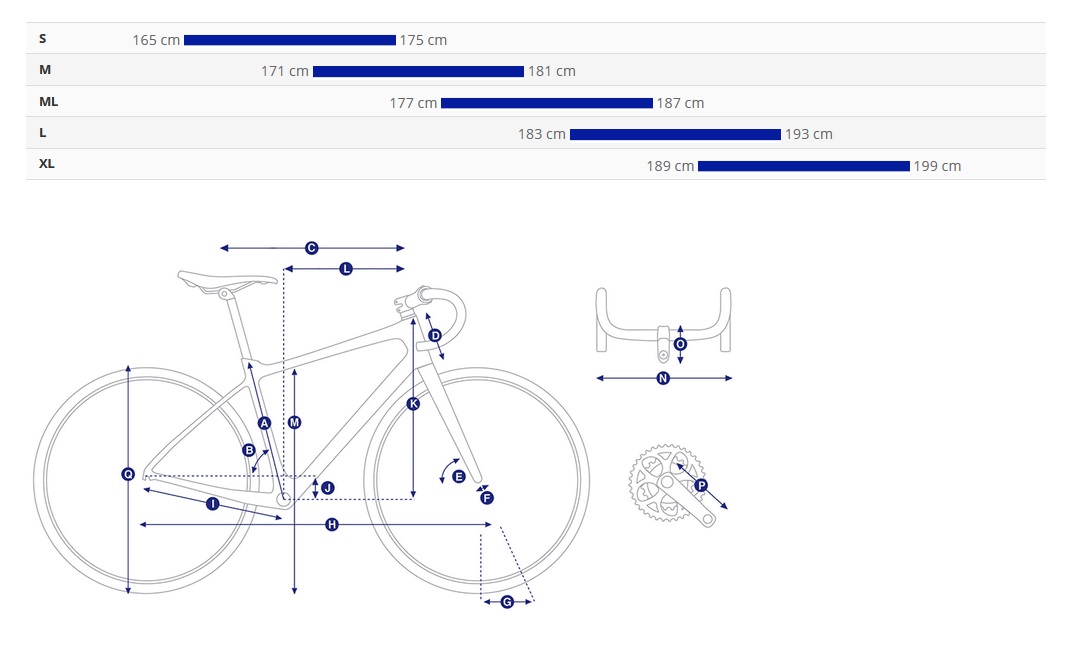Select the Q wheel diameter marker
Viewport: 1068px width, 648px height.
coord(128,474)
